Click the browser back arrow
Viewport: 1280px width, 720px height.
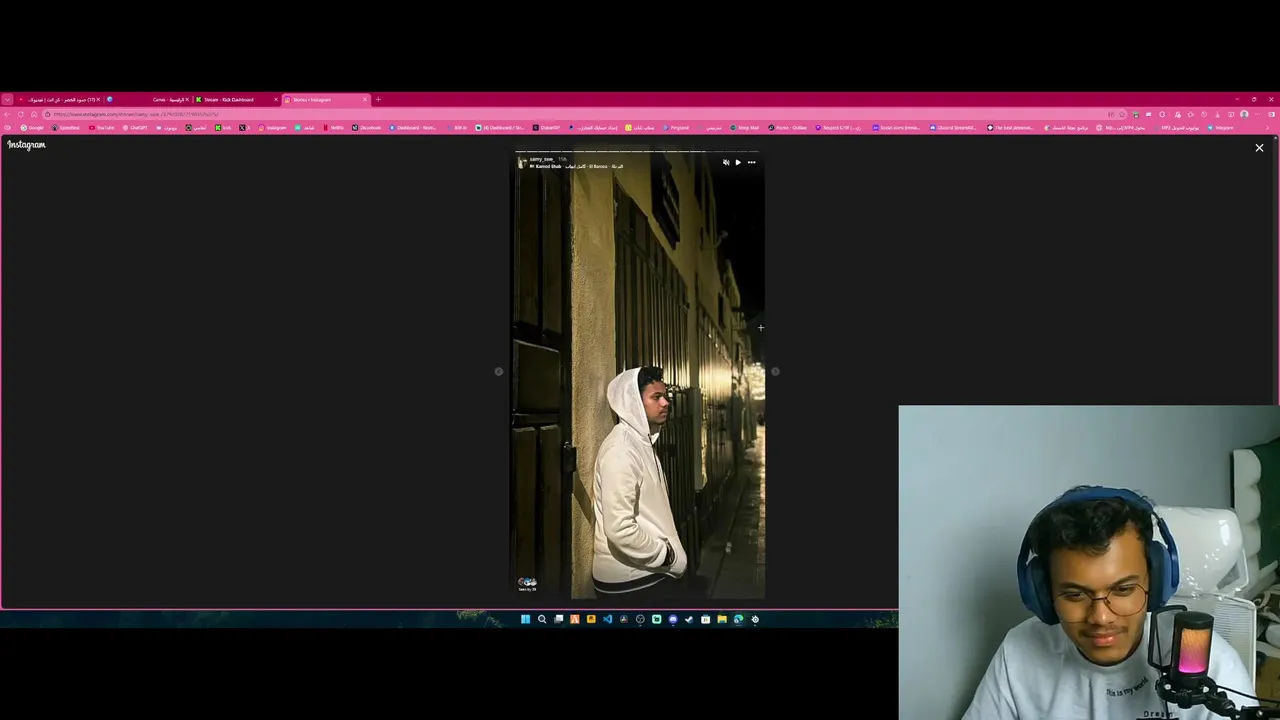8,114
